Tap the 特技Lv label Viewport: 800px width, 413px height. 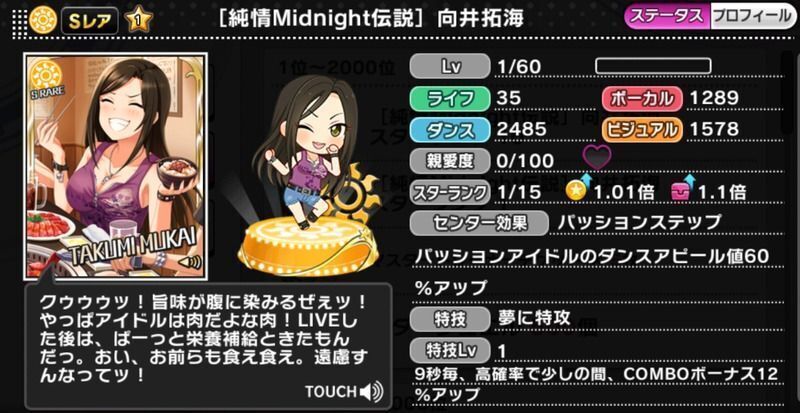coord(450,350)
